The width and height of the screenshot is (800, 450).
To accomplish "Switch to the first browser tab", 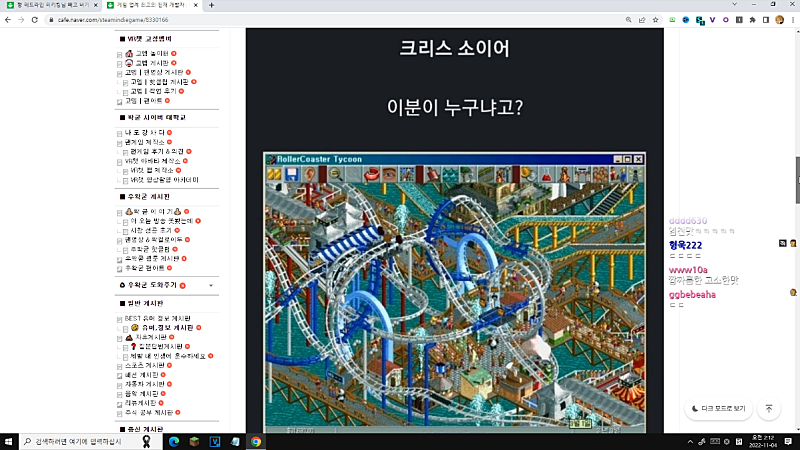I will pyautogui.click(x=51, y=5).
